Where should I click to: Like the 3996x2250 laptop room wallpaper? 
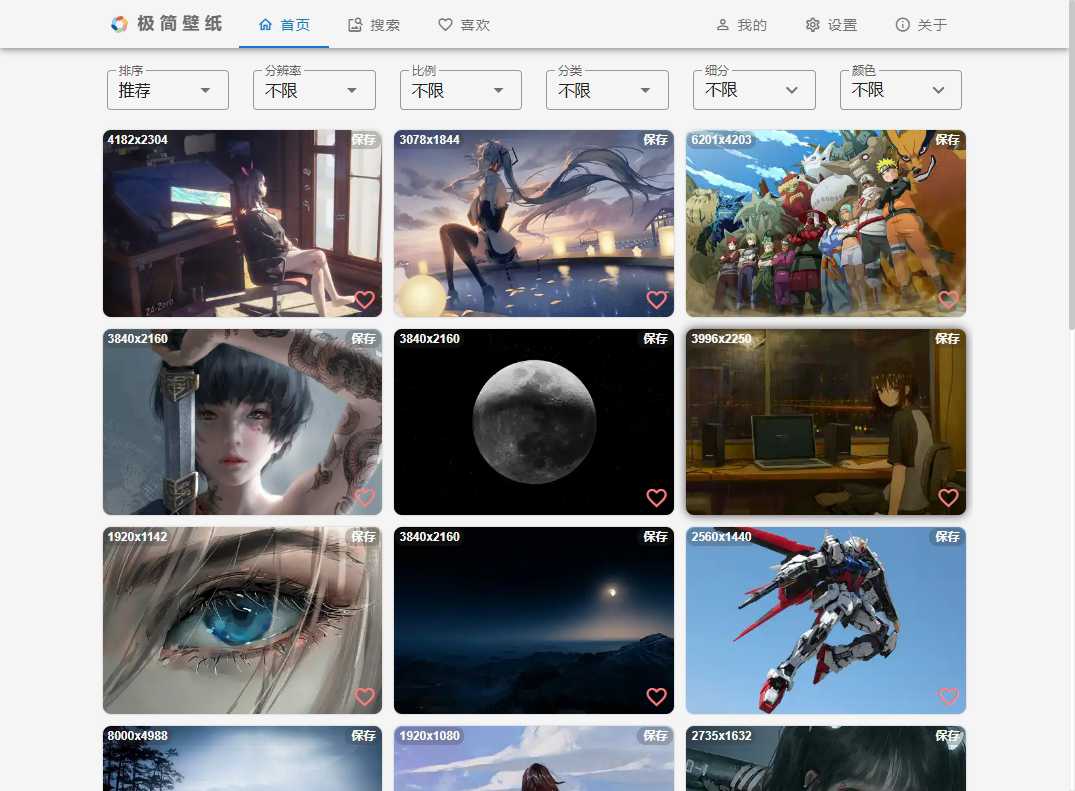948,498
